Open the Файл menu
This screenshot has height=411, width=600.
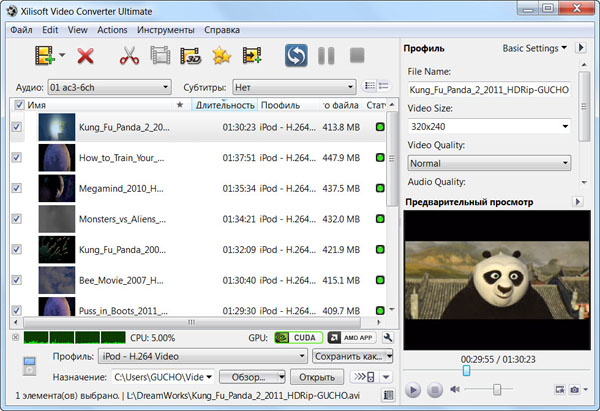[x=22, y=29]
